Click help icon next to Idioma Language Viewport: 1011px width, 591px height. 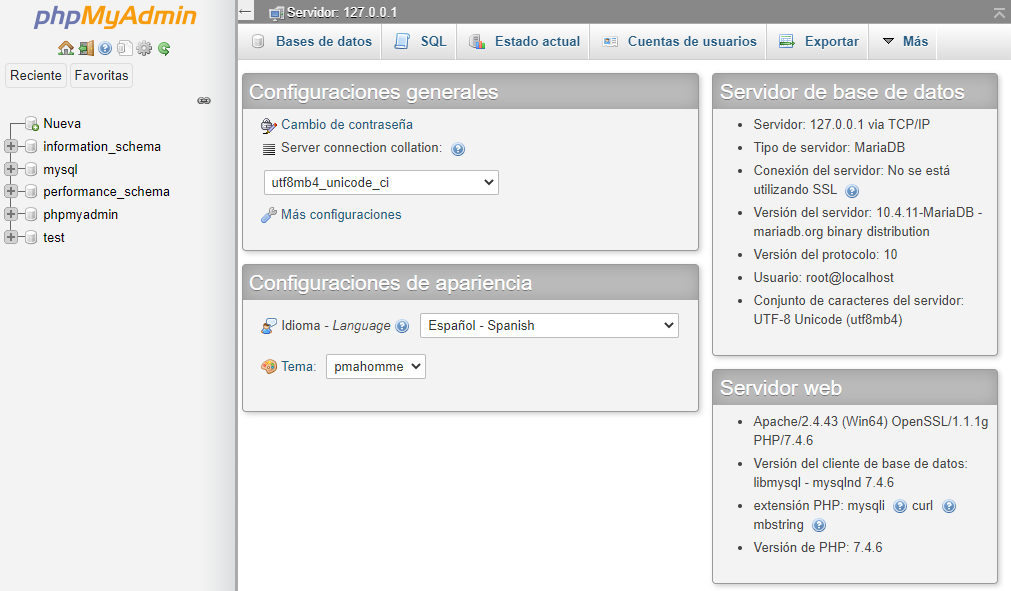pyautogui.click(x=402, y=326)
